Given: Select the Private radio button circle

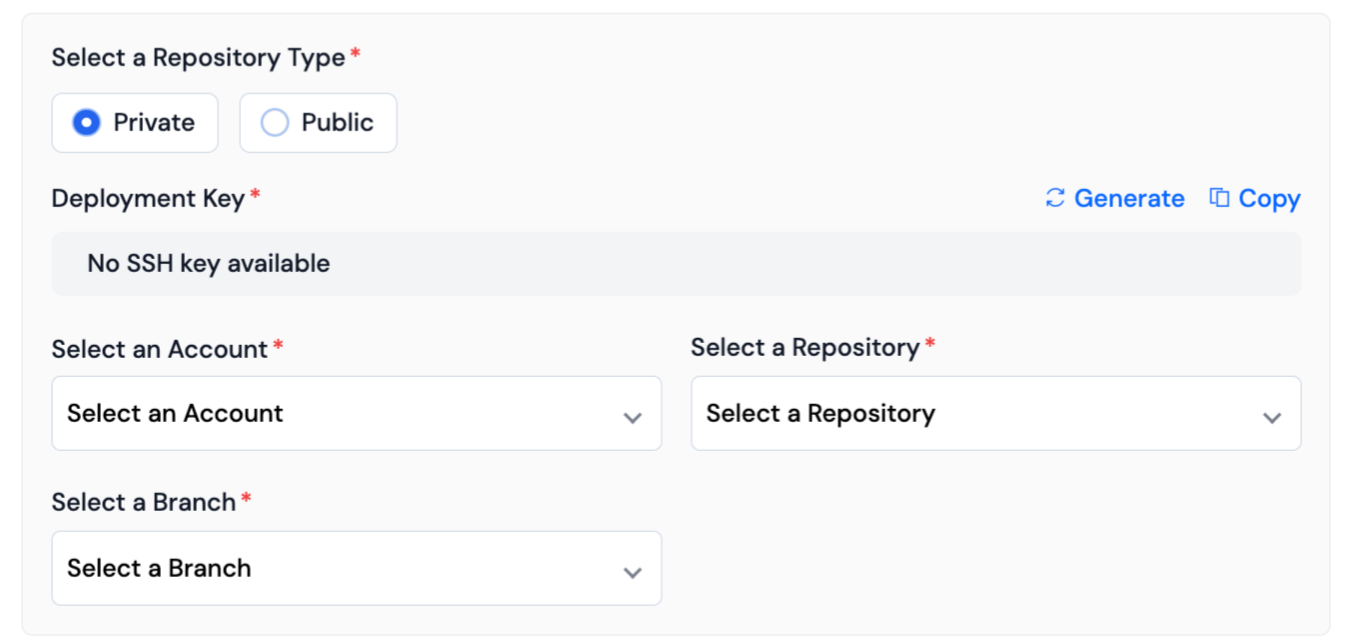Looking at the screenshot, I should 86,123.
